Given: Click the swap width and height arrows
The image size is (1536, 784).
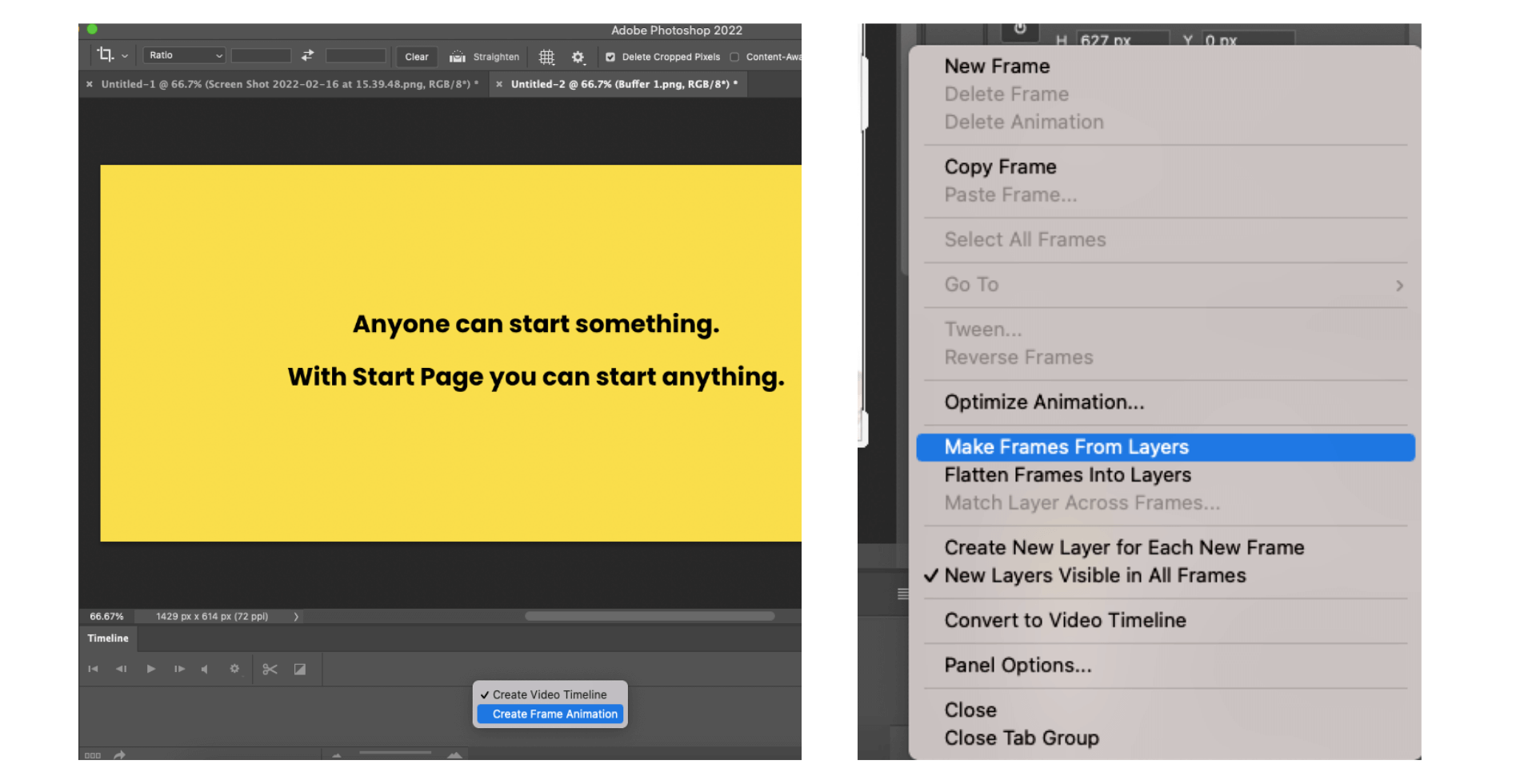Looking at the screenshot, I should coord(307,56).
